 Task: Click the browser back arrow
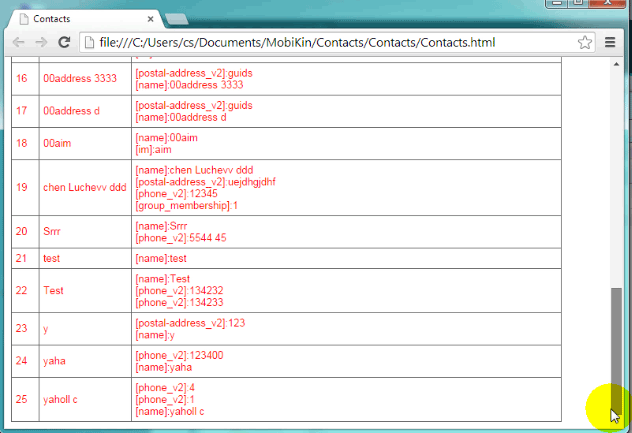coord(18,42)
